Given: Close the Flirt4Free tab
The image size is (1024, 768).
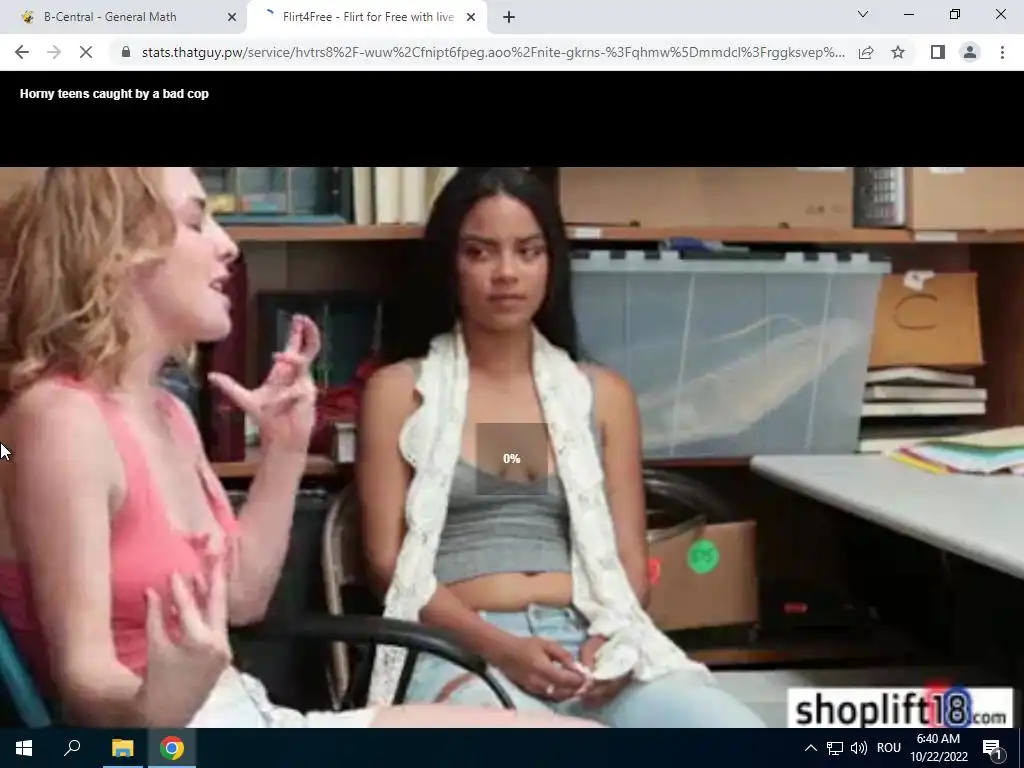Looking at the screenshot, I should pyautogui.click(x=471, y=18).
